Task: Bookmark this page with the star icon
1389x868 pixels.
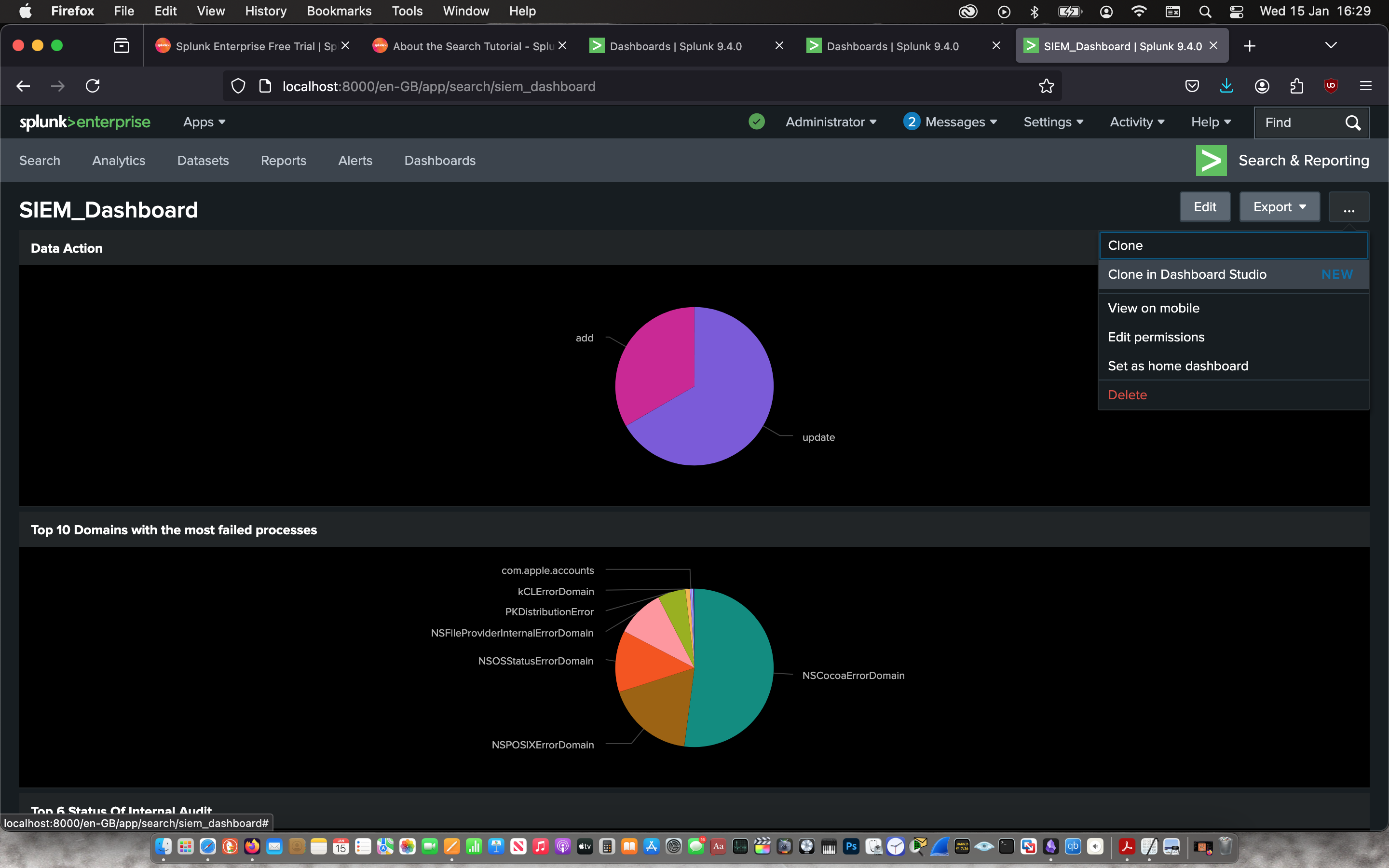Action: [1046, 86]
